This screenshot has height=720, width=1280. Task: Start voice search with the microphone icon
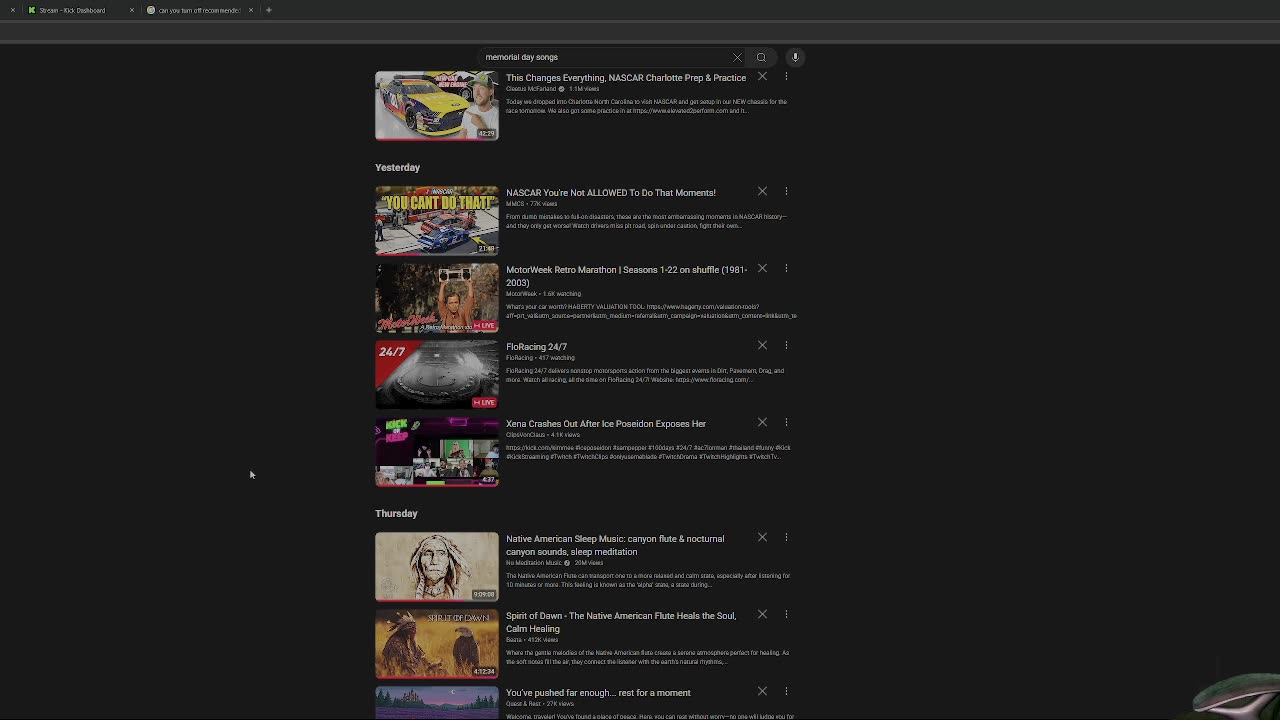coord(795,57)
